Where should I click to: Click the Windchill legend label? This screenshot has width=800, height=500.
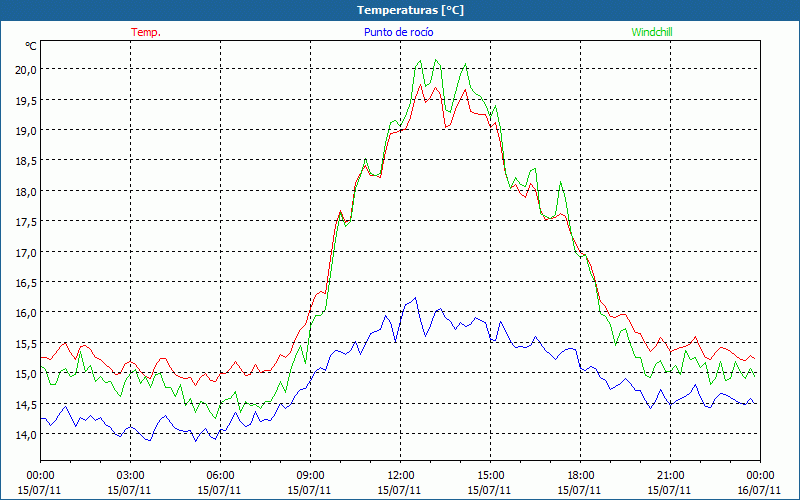click(x=652, y=32)
